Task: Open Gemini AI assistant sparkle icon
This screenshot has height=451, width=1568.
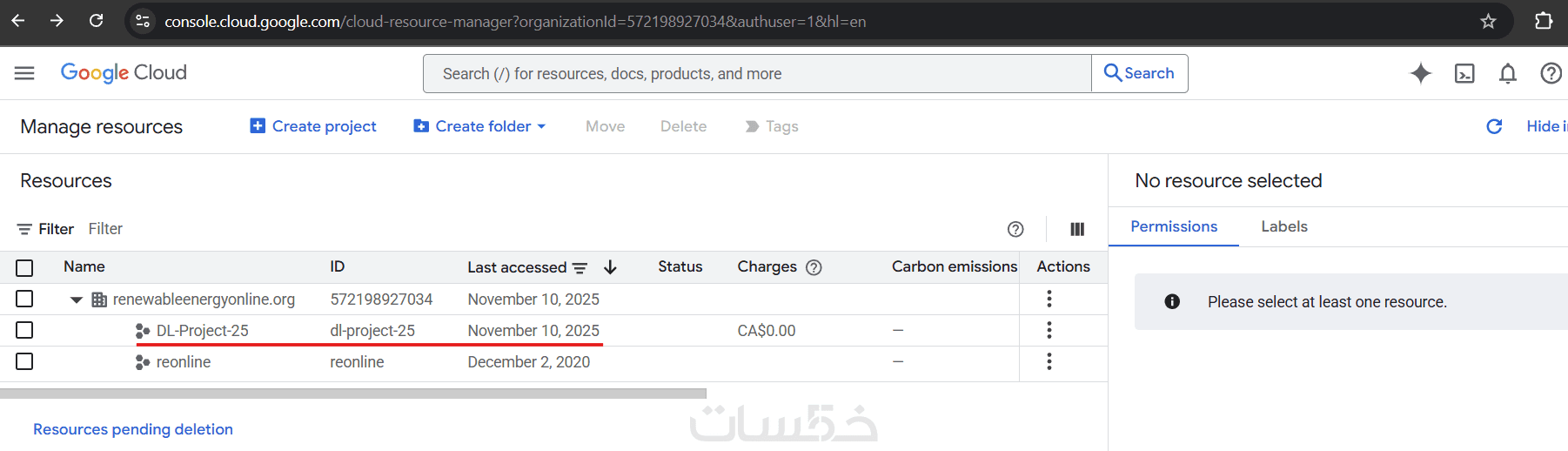Action: pos(1420,73)
